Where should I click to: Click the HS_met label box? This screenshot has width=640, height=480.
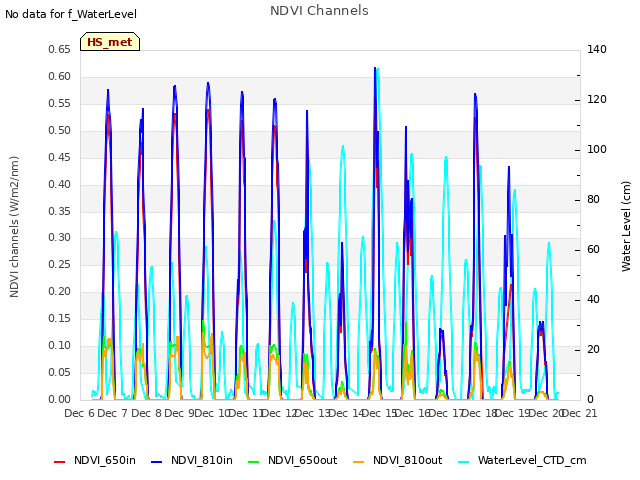(110, 42)
